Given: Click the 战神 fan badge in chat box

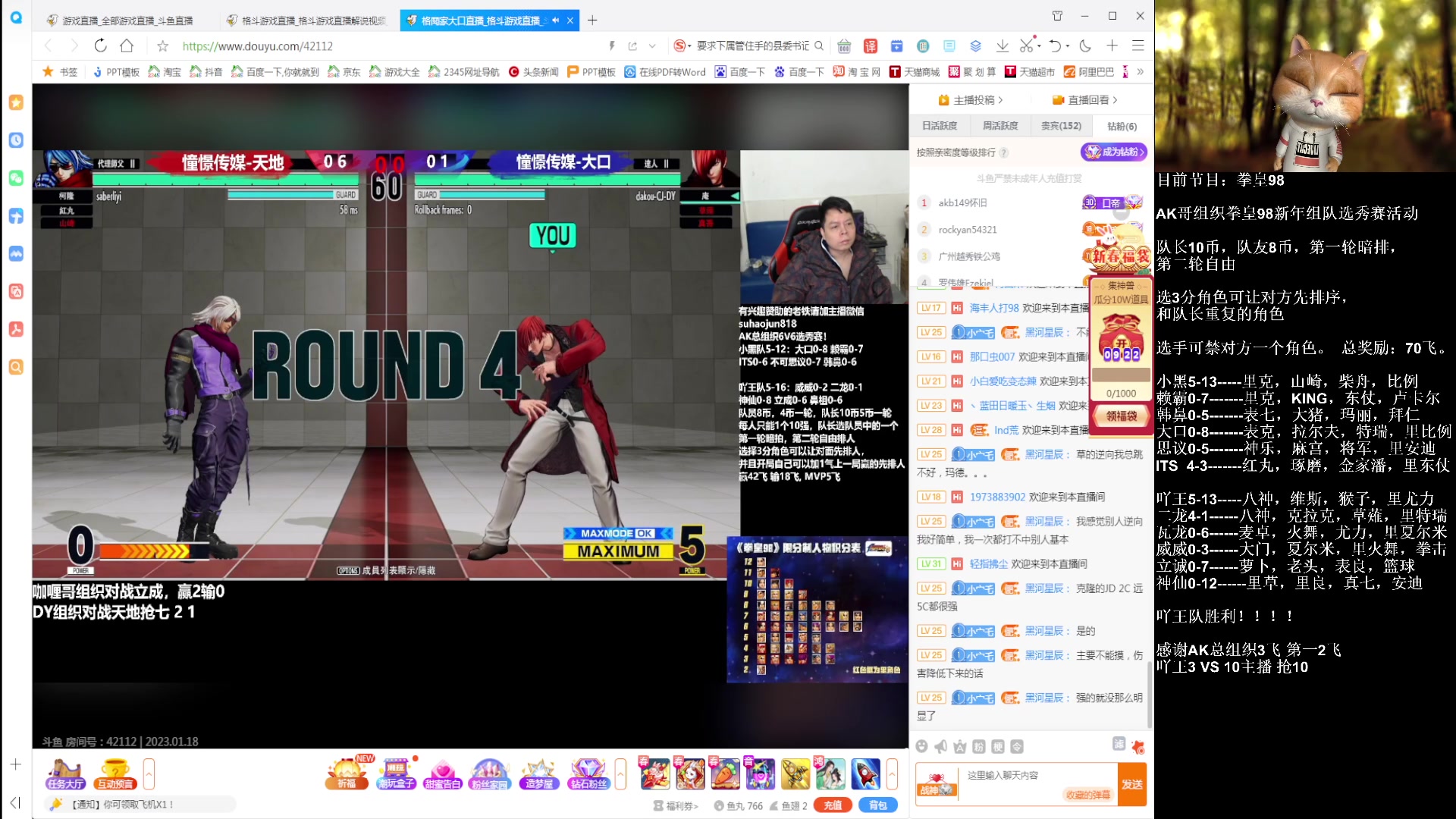Looking at the screenshot, I should (937, 784).
